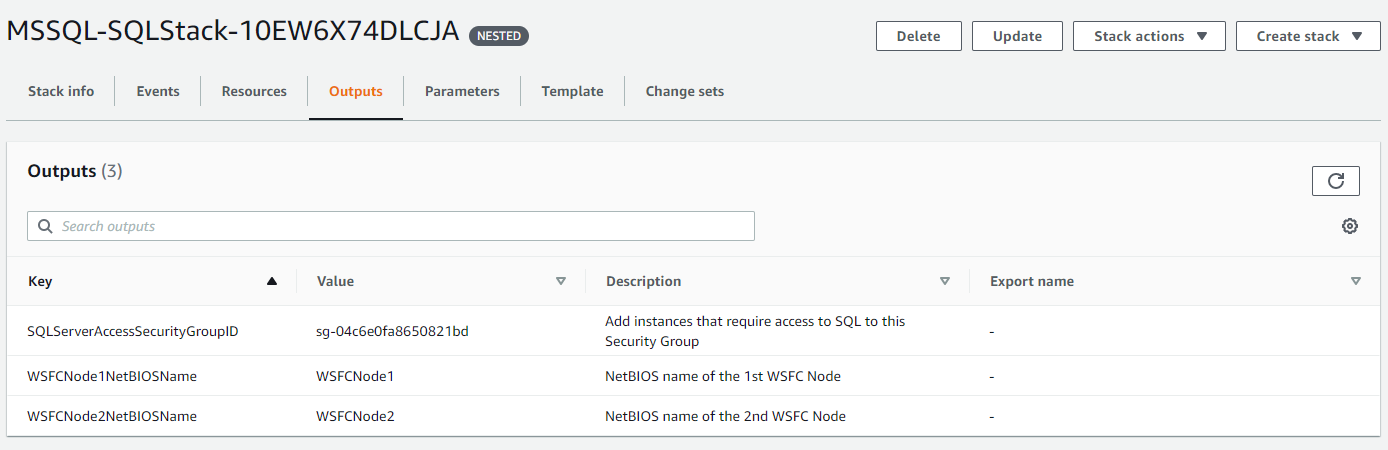Select the WSFCNode2NetBIOSName key
Viewport: 1388px width, 450px height.
(112, 416)
